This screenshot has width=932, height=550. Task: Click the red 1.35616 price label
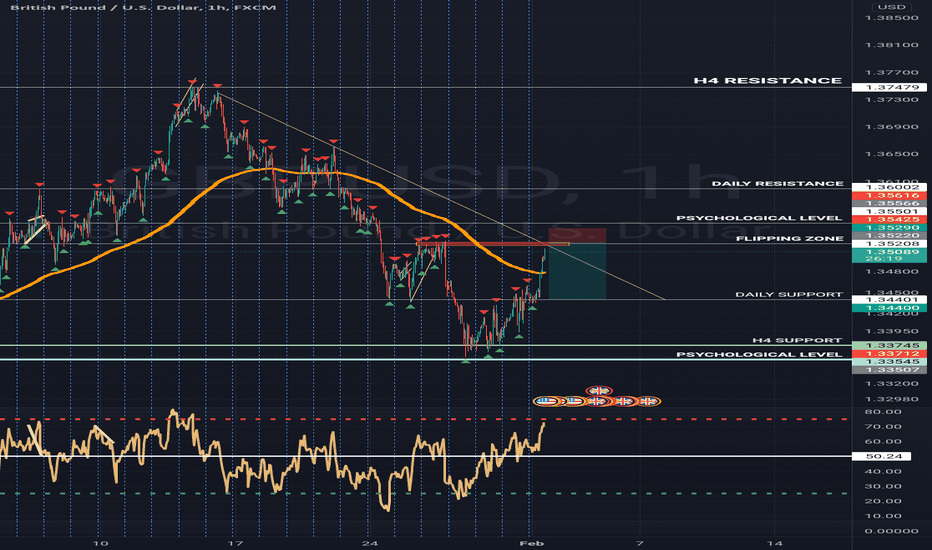(889, 196)
